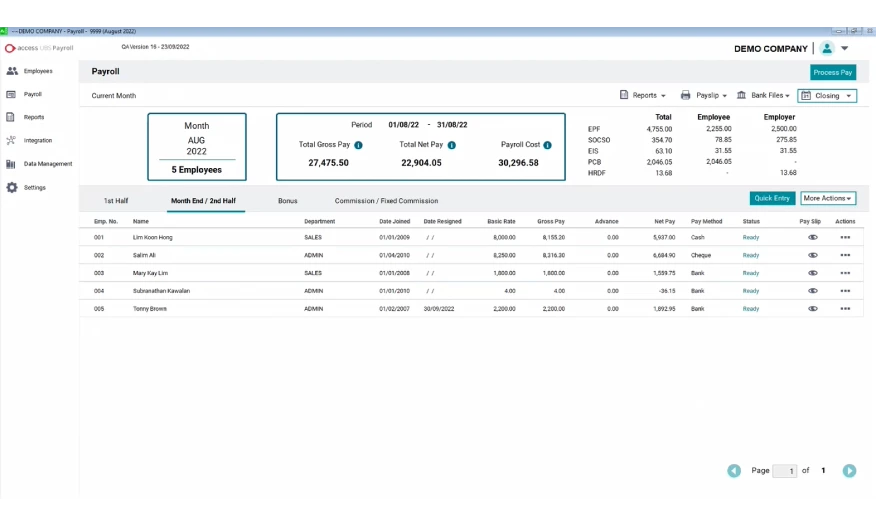Switch to the 1st Half tab
The image size is (876, 525).
(x=116, y=201)
